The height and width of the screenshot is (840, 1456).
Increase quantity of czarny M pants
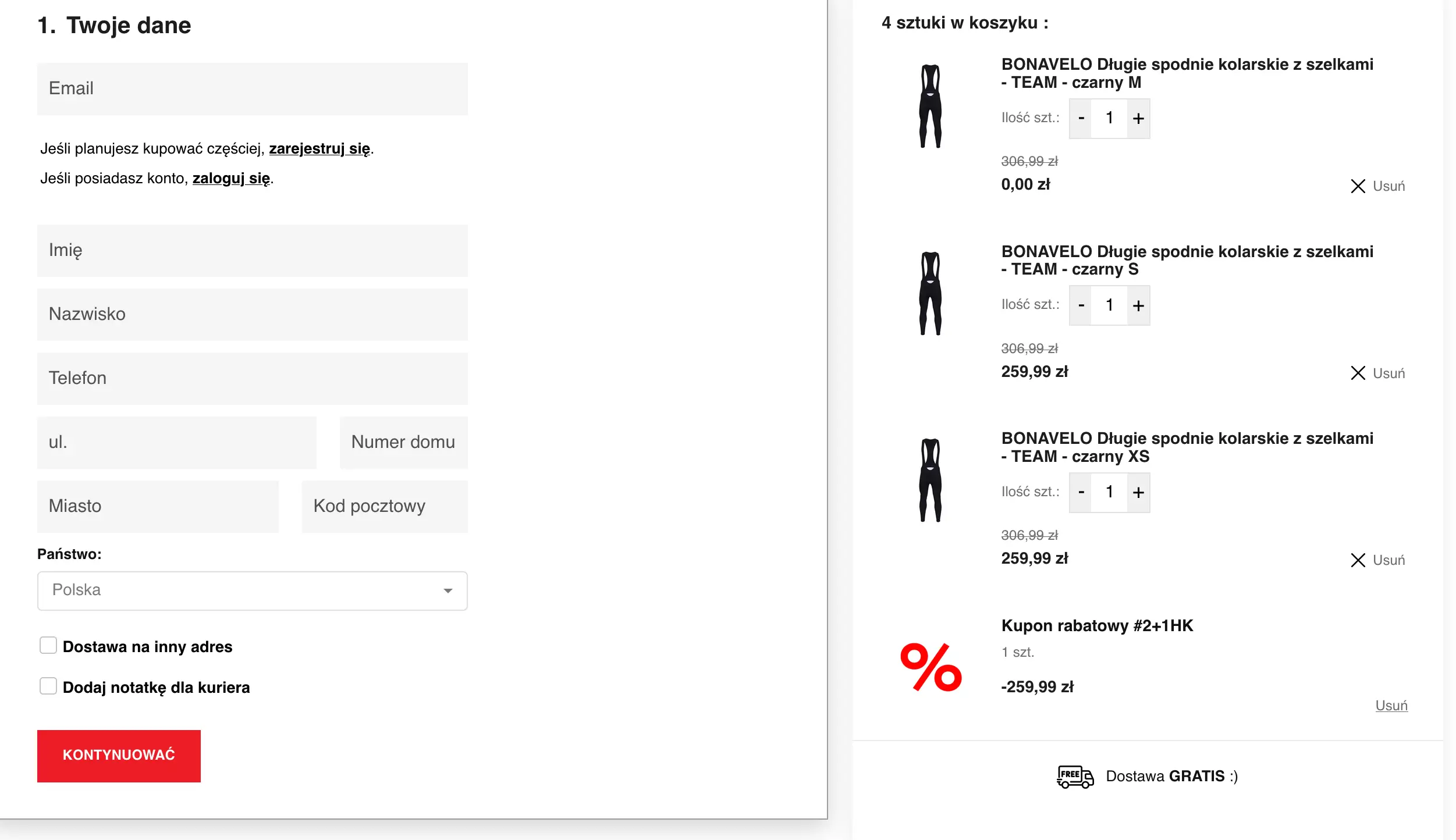(1138, 119)
